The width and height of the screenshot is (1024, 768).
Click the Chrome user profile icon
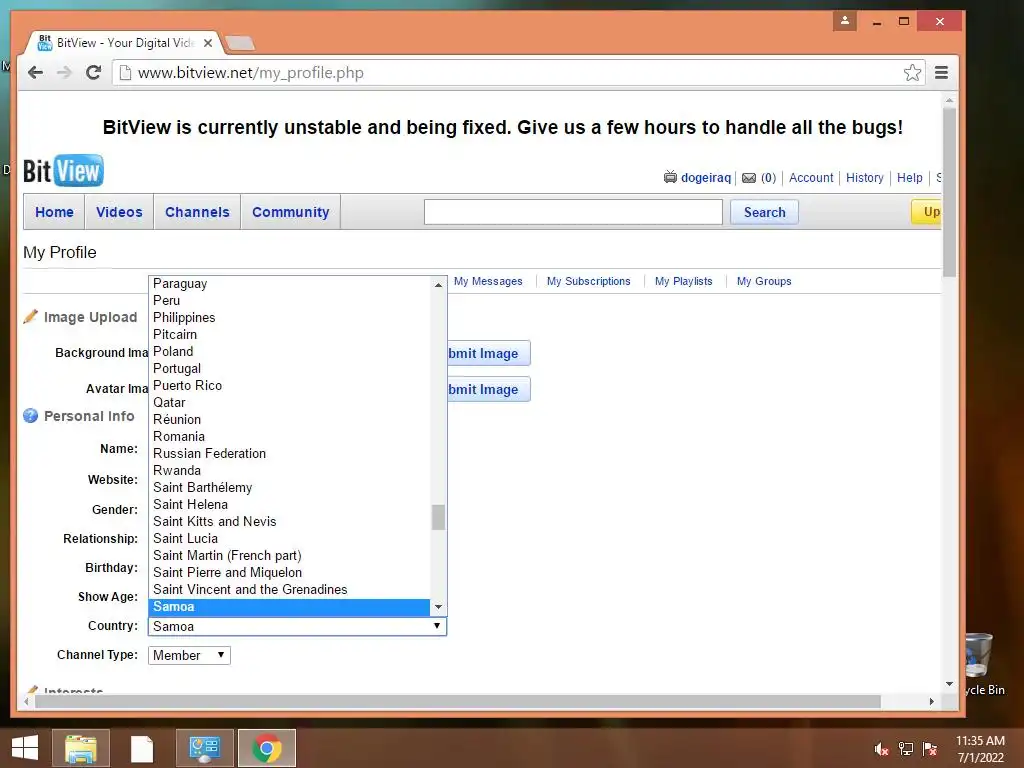coord(844,21)
